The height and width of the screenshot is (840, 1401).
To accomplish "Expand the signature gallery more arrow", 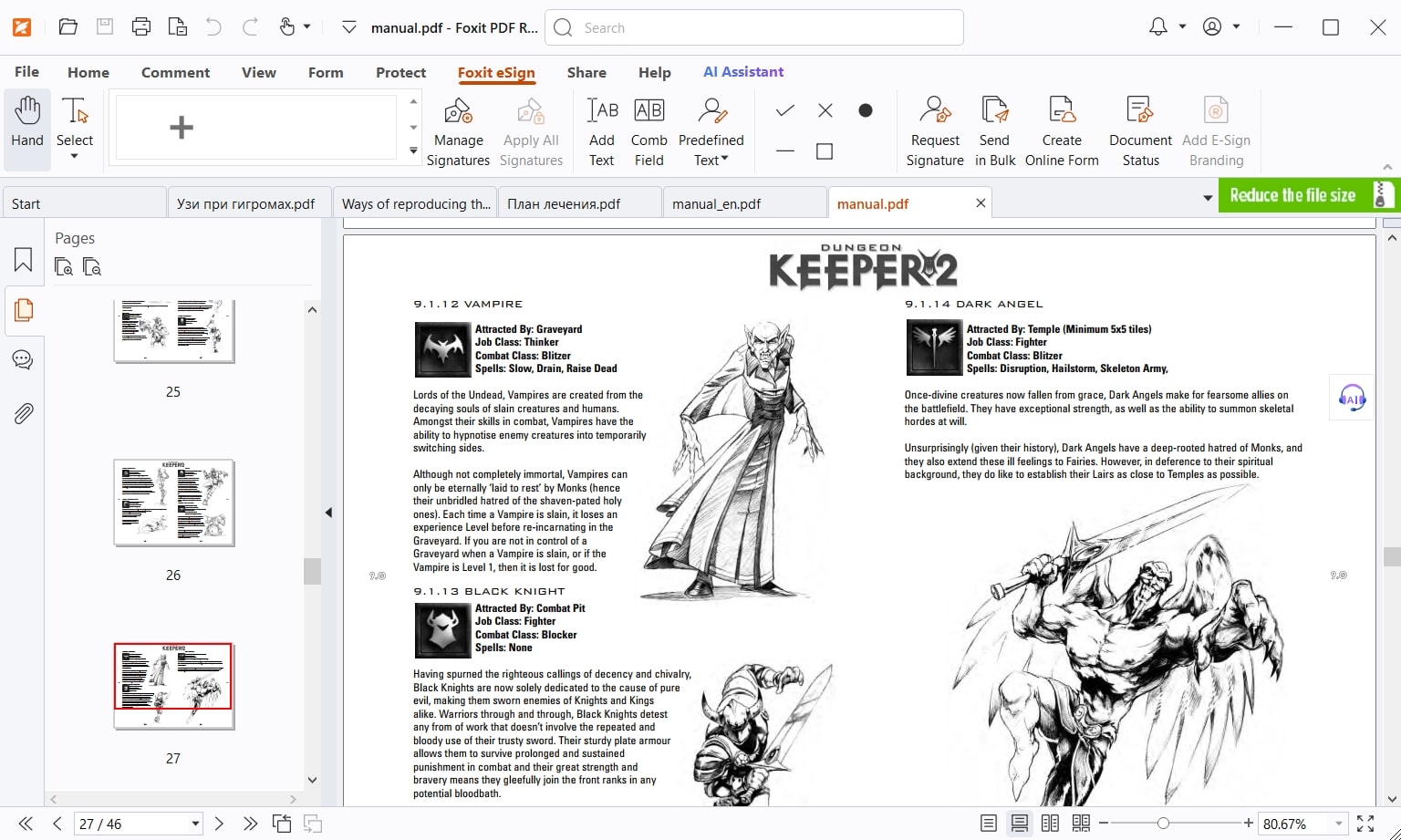I will coord(413,151).
